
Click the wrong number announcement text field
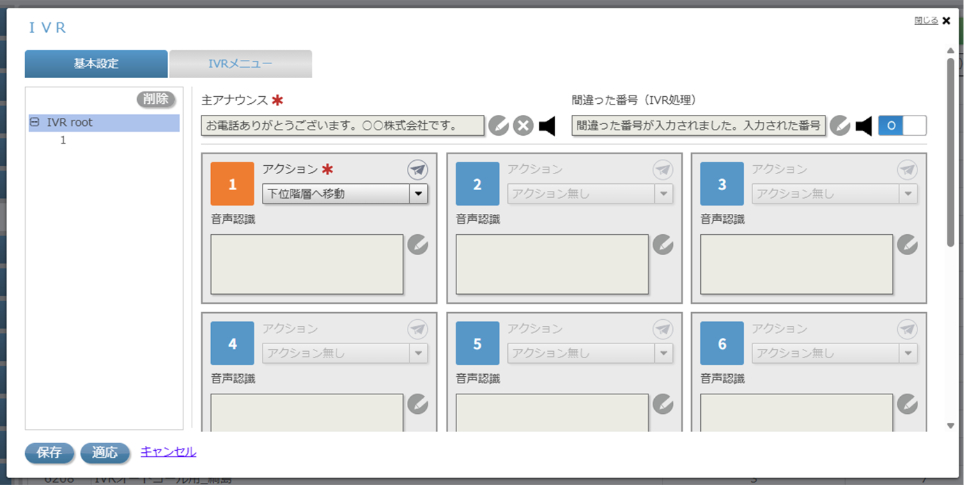(698, 126)
